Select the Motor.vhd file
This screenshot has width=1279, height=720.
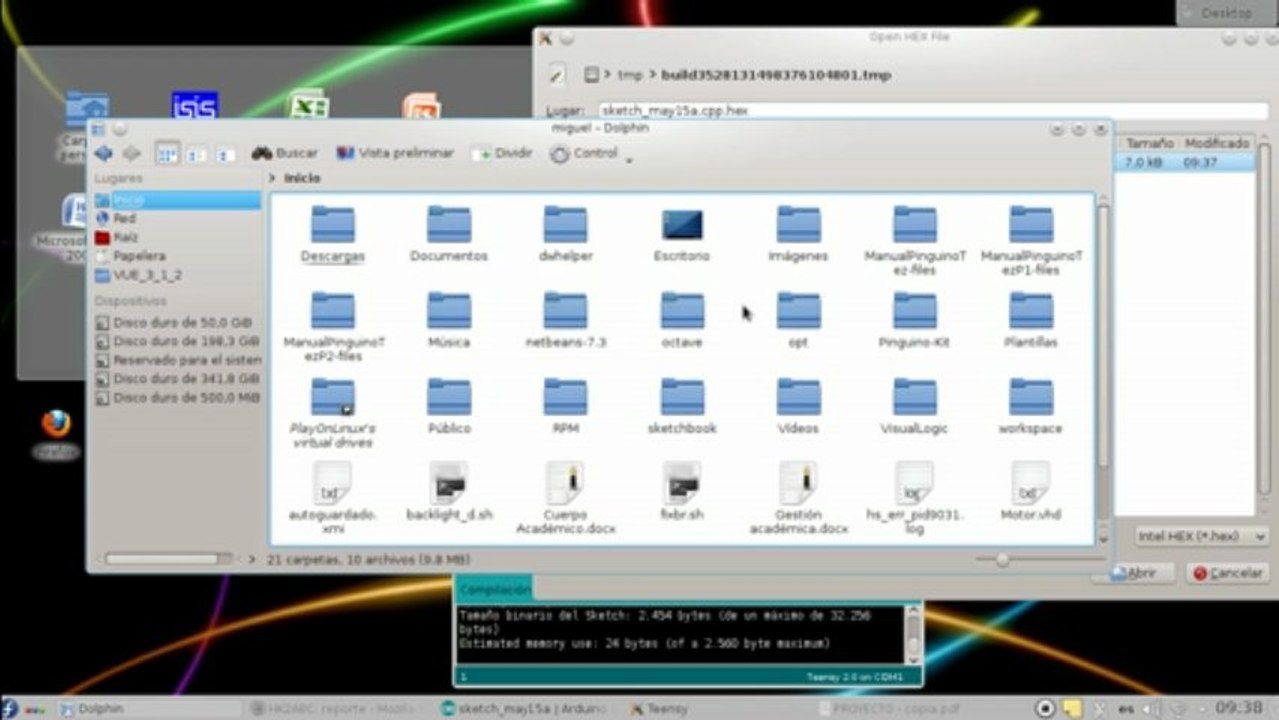(x=1031, y=492)
